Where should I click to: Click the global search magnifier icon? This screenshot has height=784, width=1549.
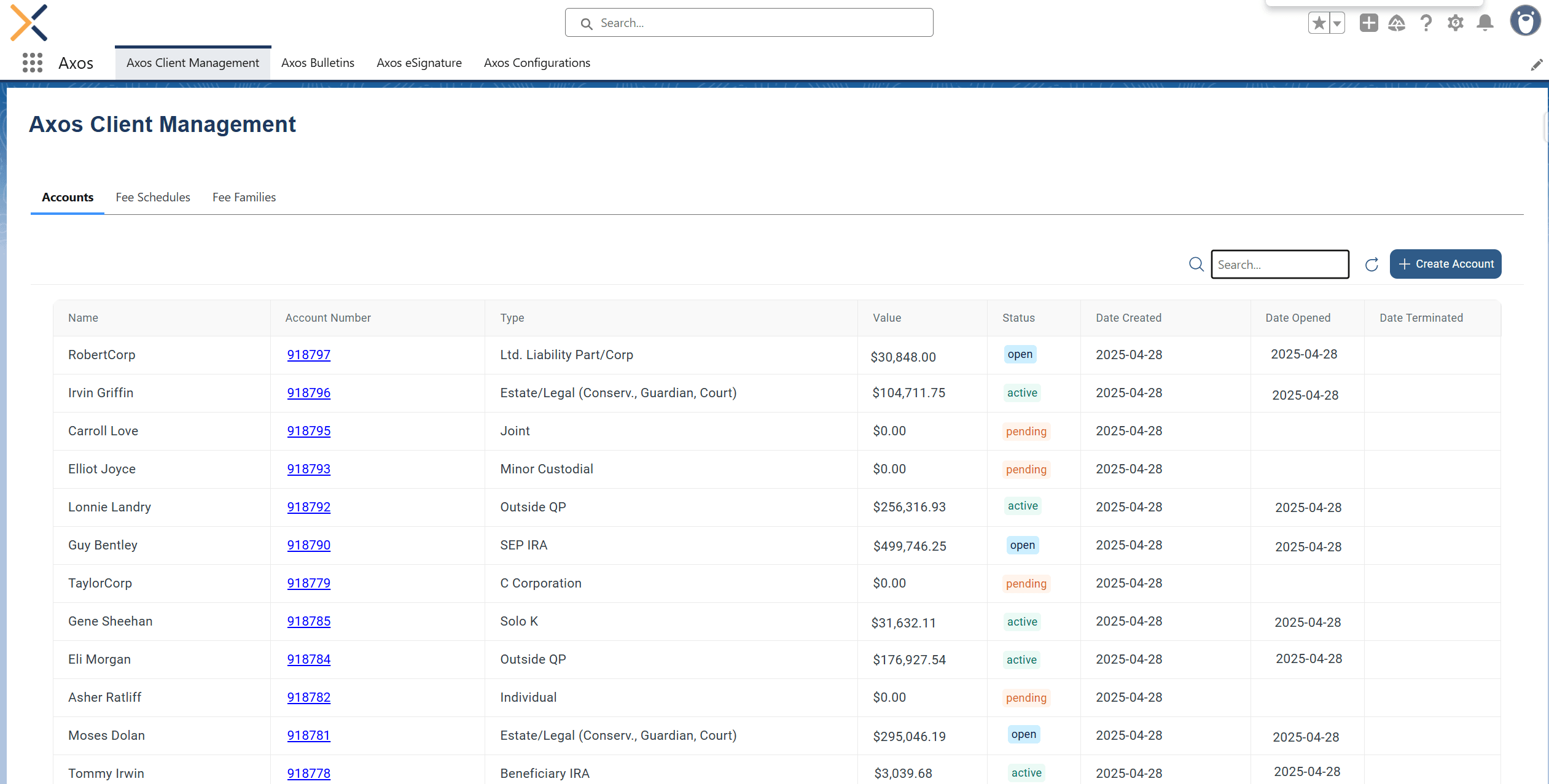click(587, 23)
